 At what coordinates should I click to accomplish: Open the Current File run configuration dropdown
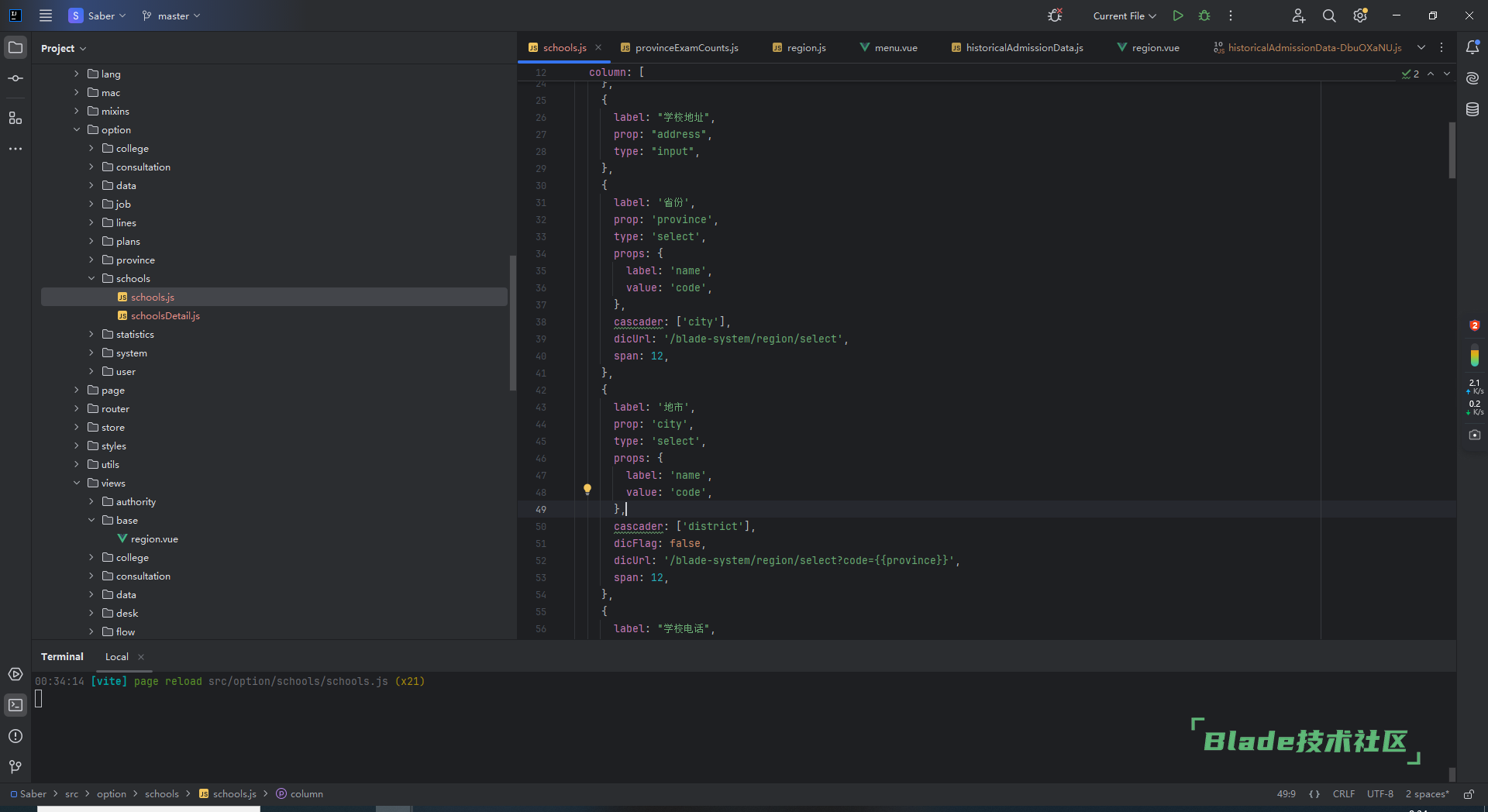pyautogui.click(x=1125, y=15)
